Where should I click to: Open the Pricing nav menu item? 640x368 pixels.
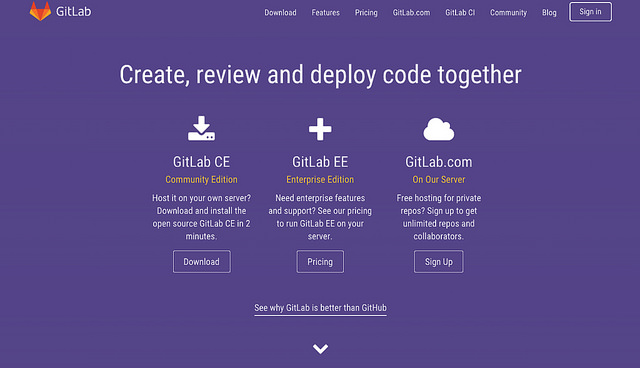pos(366,13)
